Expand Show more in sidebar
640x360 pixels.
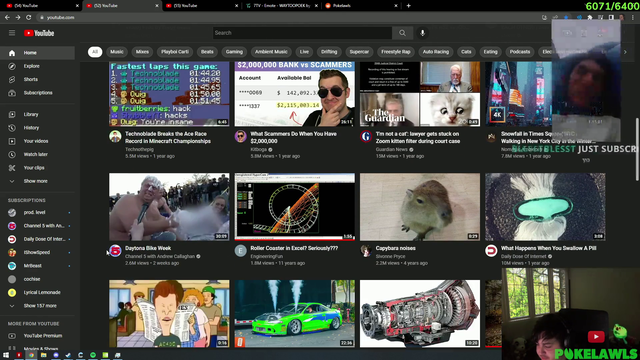click(x=37, y=181)
